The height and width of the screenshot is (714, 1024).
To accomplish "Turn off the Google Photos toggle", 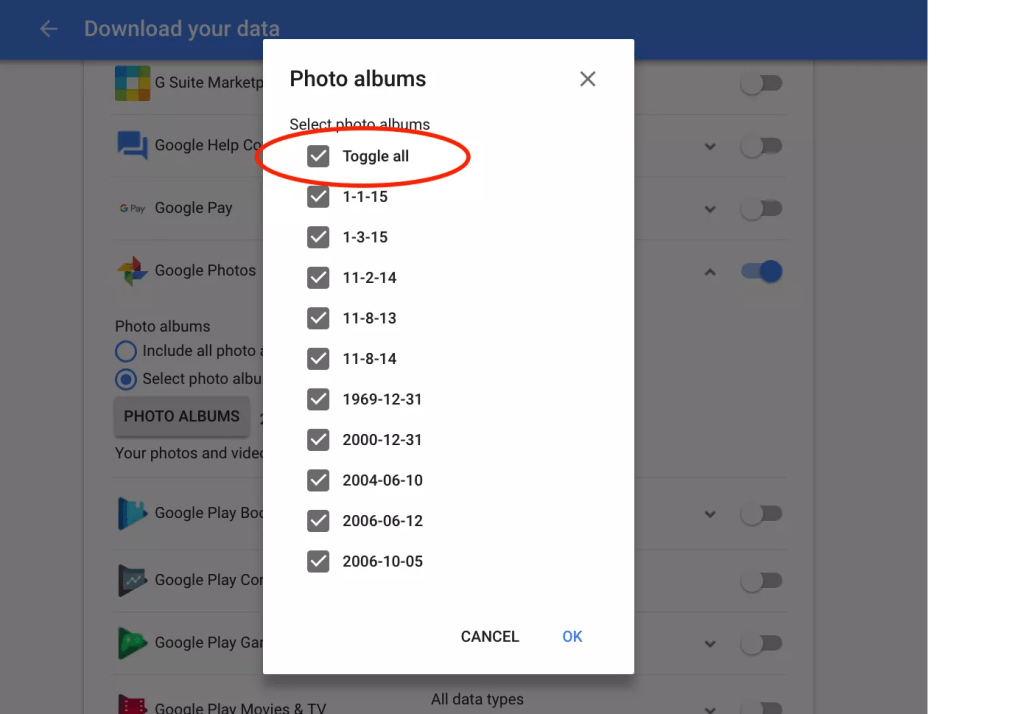I will 761,271.
